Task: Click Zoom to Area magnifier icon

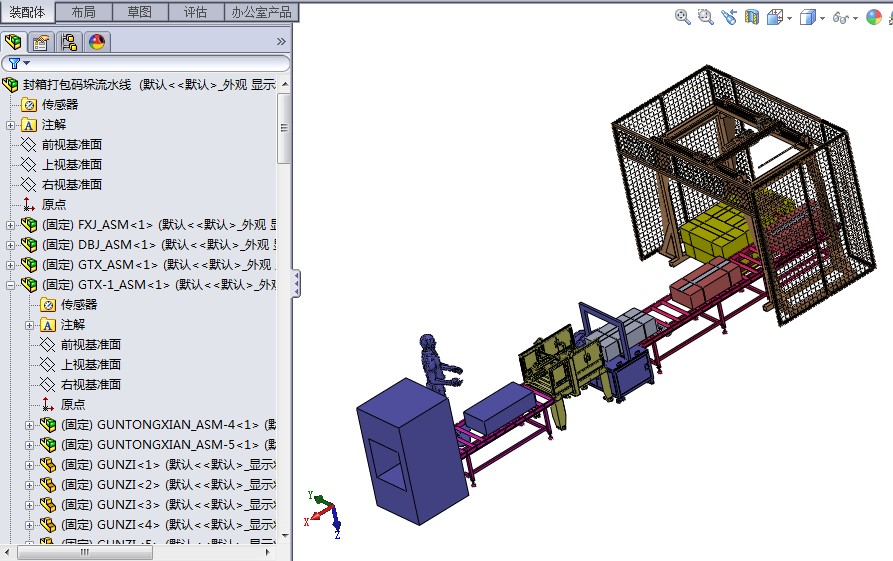Action: (706, 17)
